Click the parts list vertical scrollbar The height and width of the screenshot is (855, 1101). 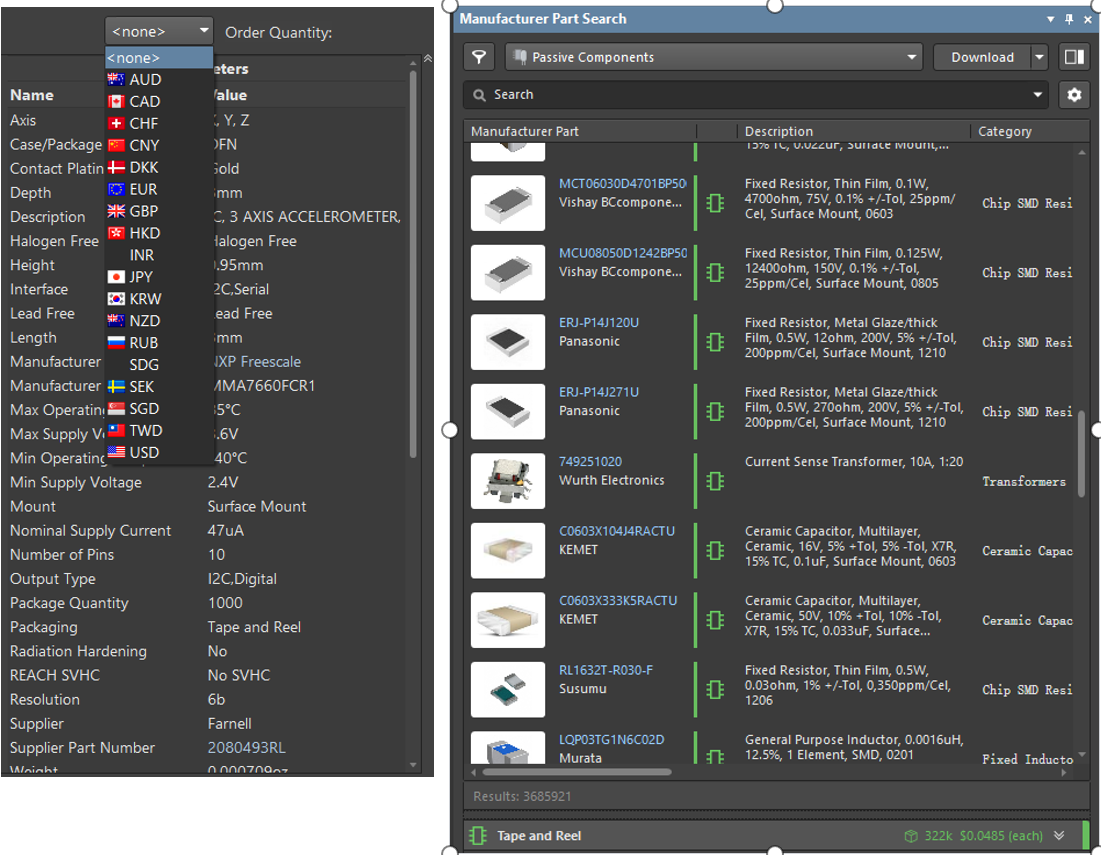[1081, 454]
